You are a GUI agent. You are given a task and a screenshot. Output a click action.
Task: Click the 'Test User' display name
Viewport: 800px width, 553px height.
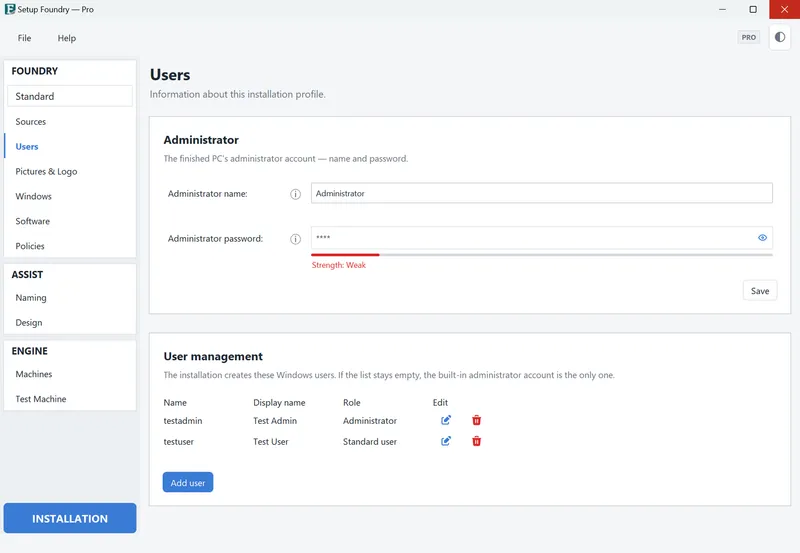point(270,442)
